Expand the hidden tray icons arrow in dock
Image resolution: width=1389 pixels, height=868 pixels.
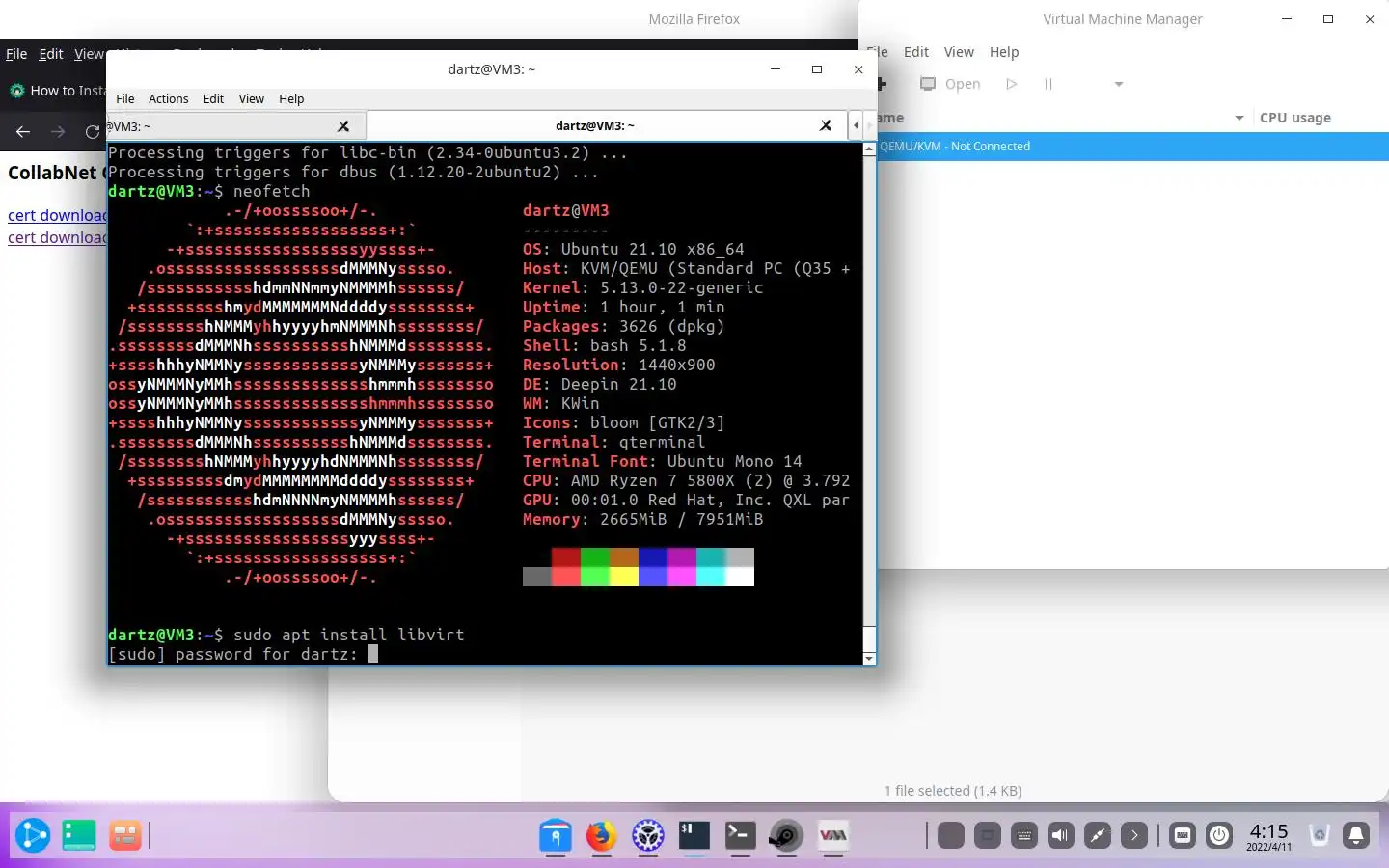coord(1134,835)
